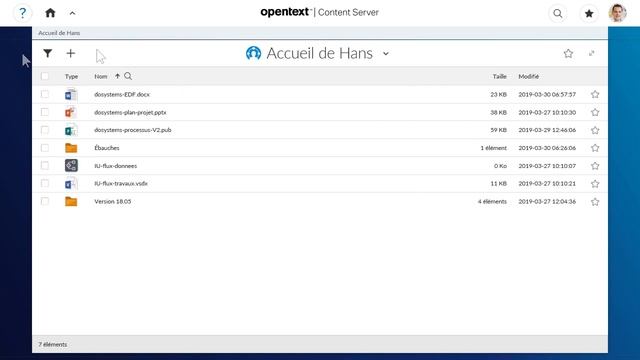Click the Accueil de Hans breadcrumb

pyautogui.click(x=59, y=33)
